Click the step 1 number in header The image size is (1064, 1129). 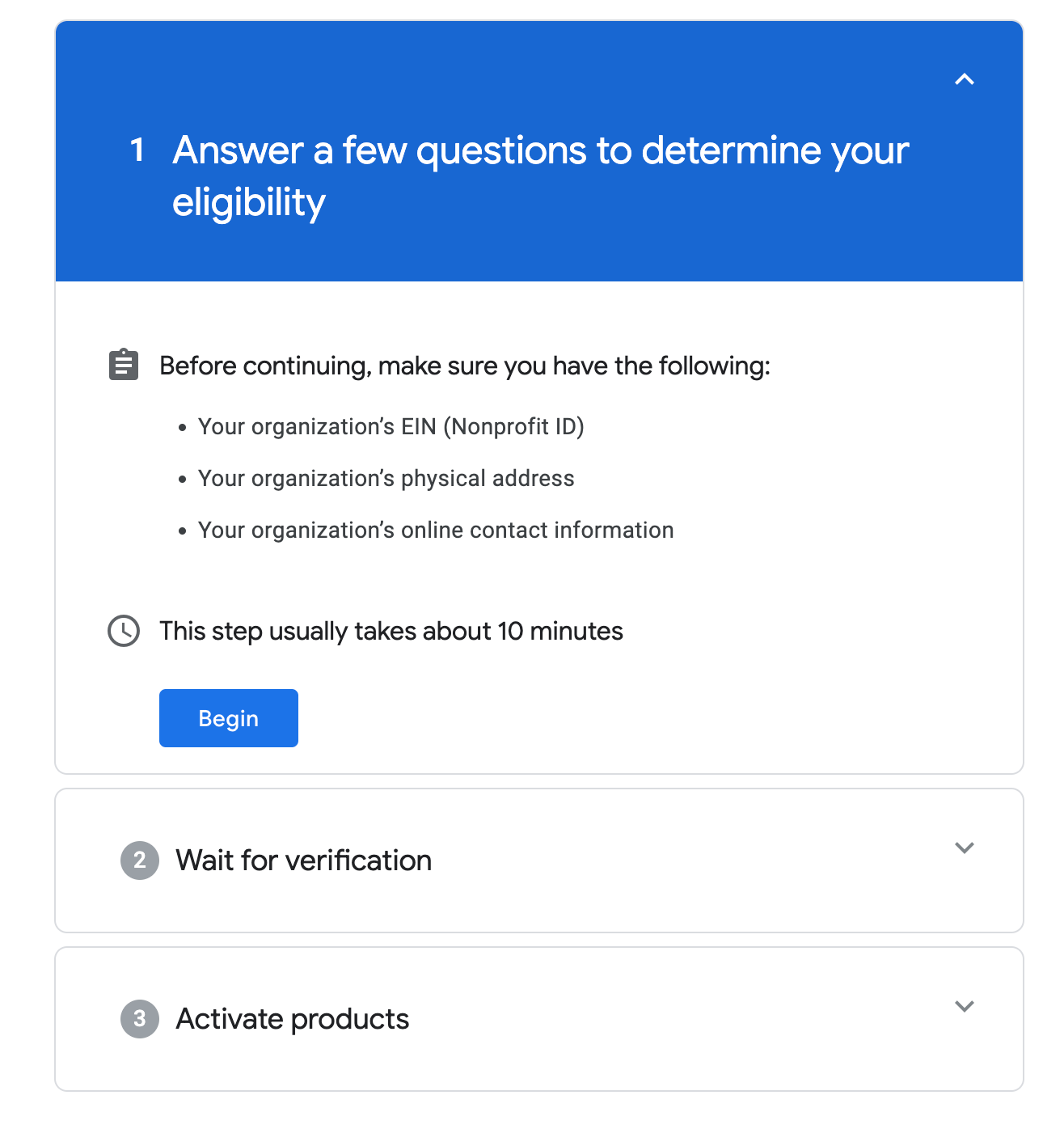click(137, 150)
